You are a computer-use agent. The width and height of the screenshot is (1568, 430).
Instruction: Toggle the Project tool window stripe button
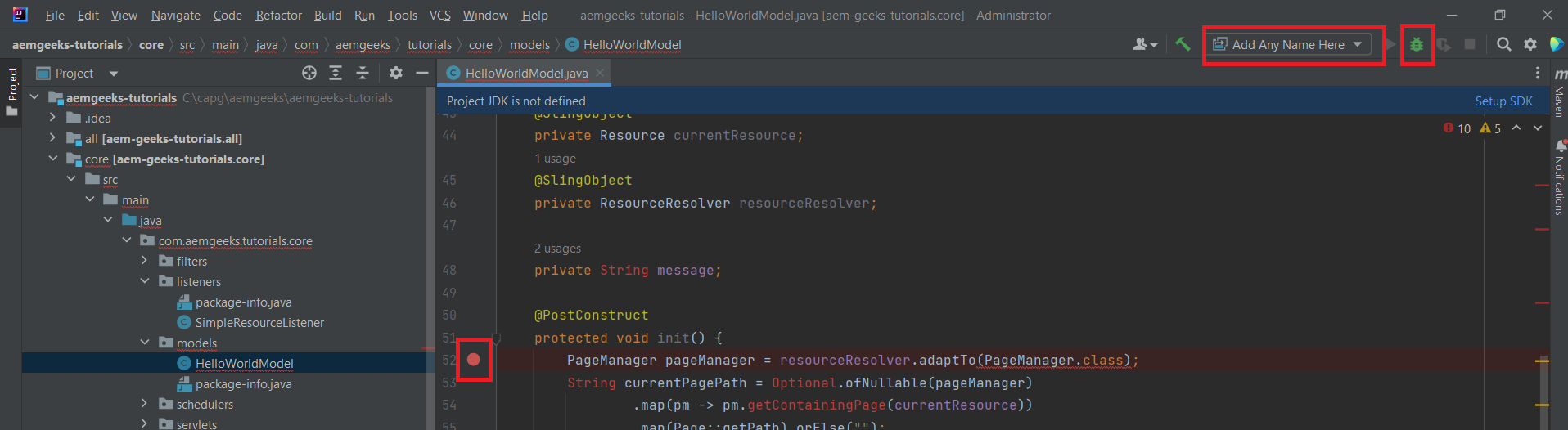(11, 92)
